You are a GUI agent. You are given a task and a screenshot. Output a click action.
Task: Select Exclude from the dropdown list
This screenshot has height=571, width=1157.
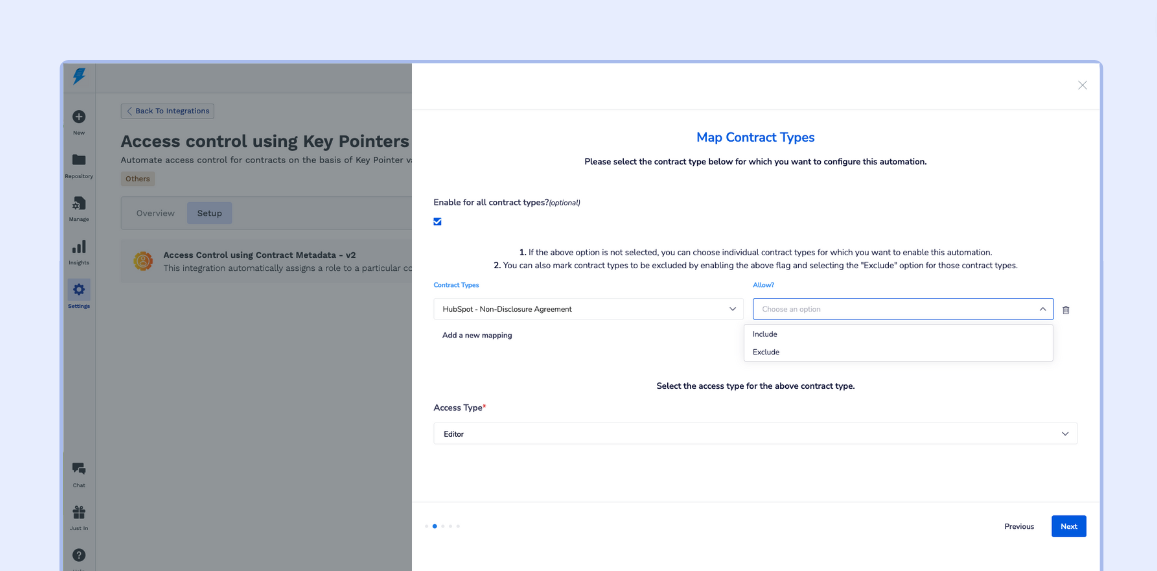(x=766, y=352)
